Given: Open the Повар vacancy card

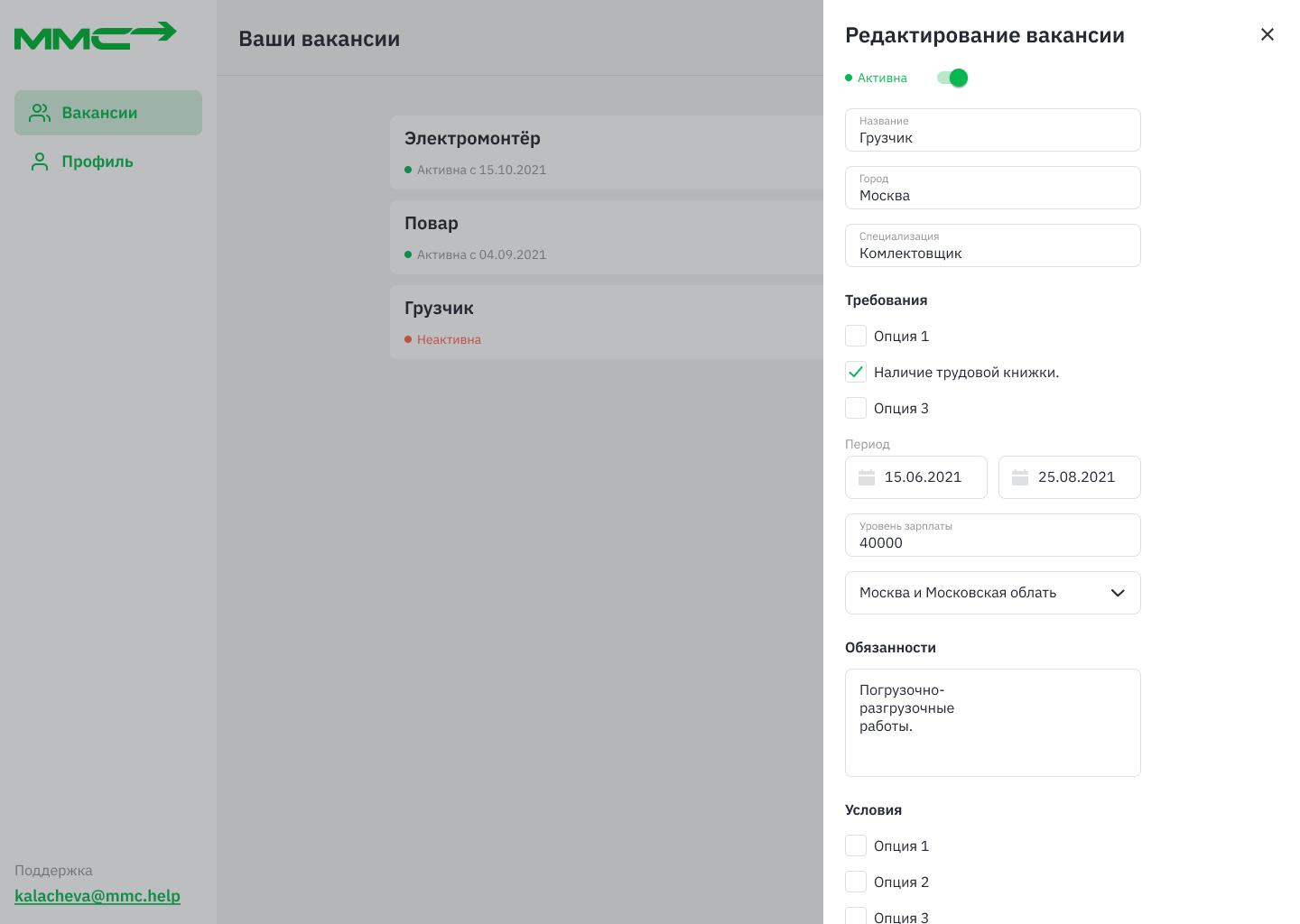Looking at the screenshot, I should coord(607,236).
